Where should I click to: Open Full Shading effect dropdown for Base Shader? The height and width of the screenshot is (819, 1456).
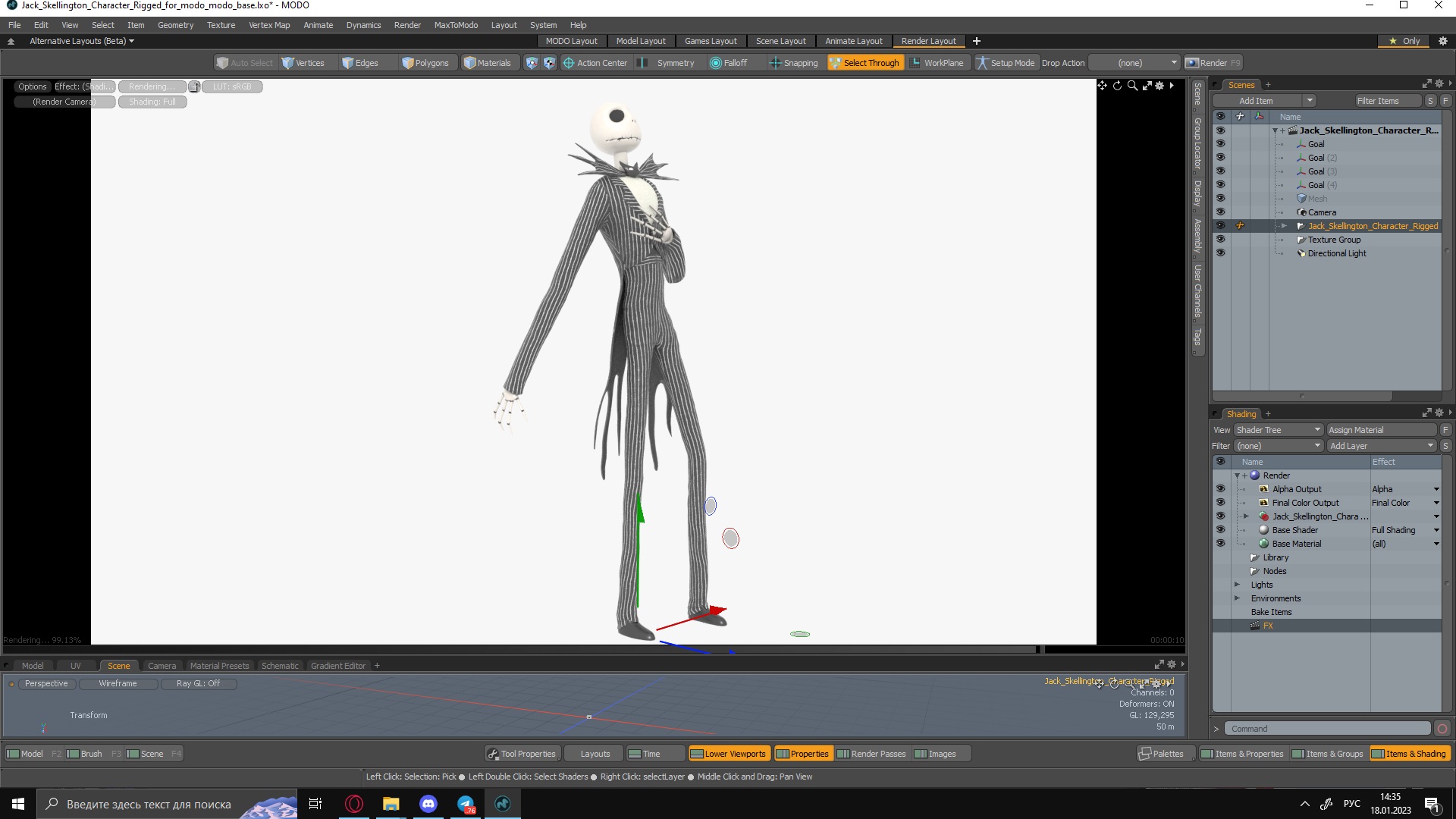1436,530
